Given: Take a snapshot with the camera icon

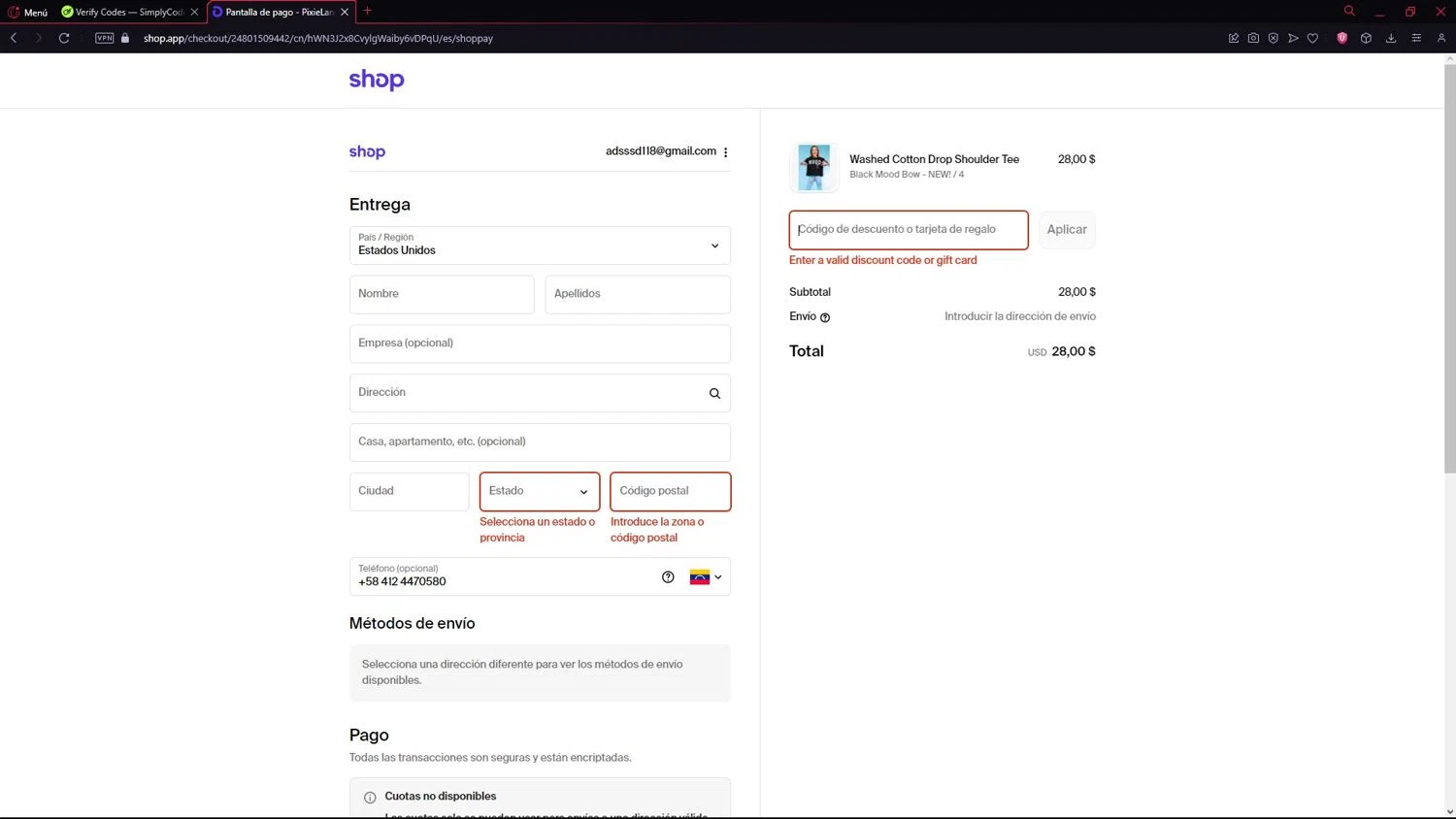Looking at the screenshot, I should [1253, 38].
